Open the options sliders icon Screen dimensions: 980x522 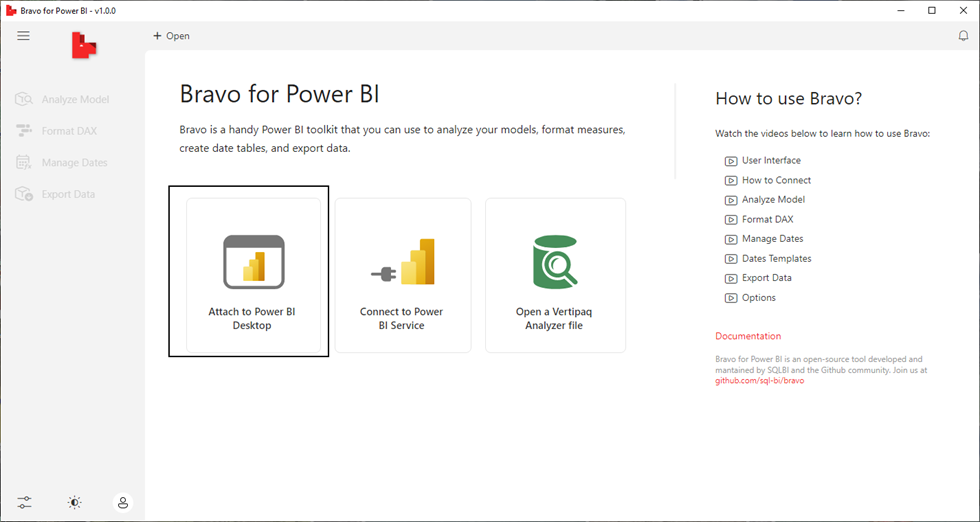24,502
